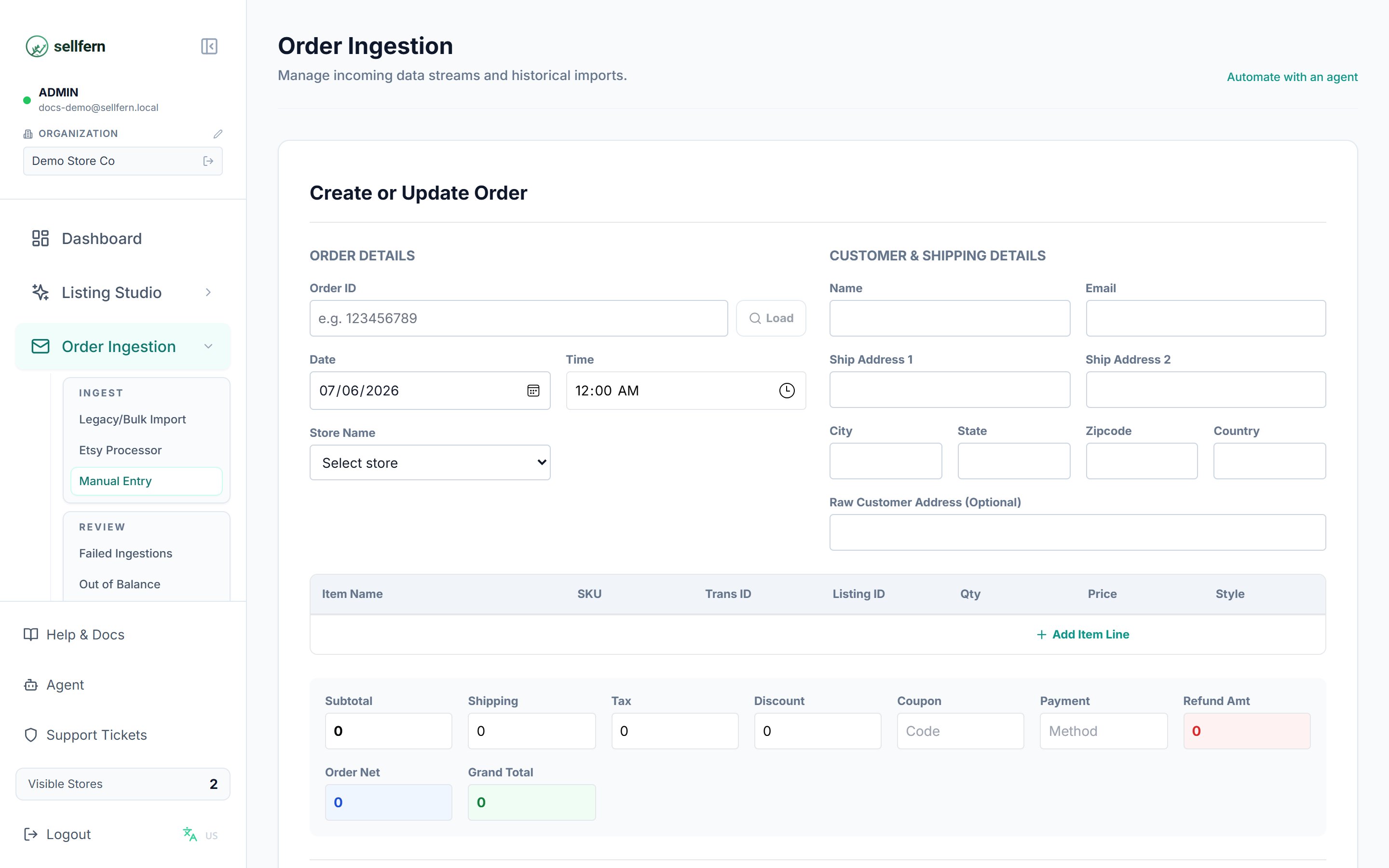
Task: Focus the Ship Address 1 field
Action: pyautogui.click(x=949, y=390)
